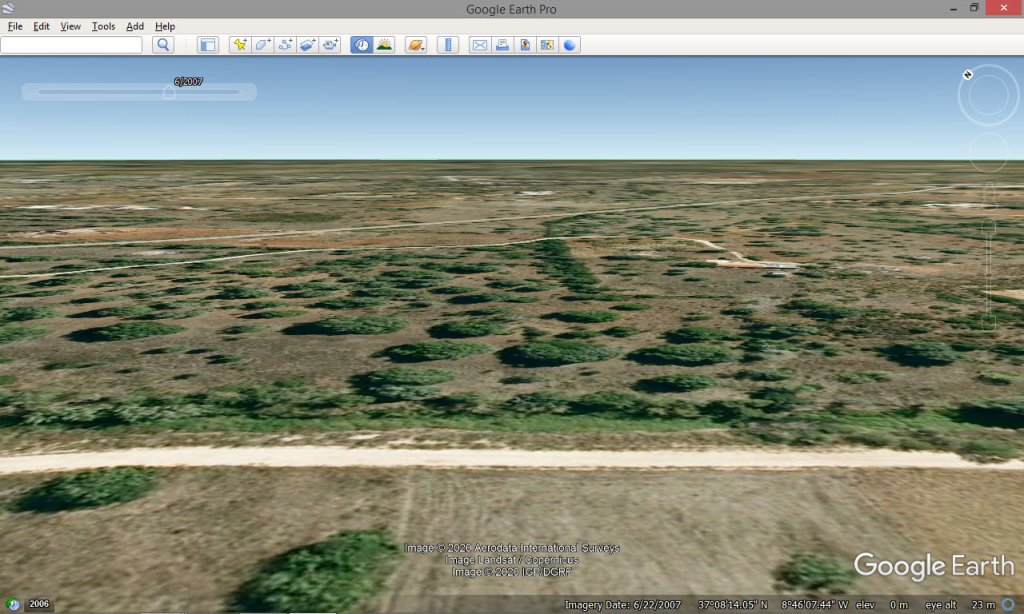Viewport: 1024px width, 614px height.
Task: Add a polygon with toolbar icon
Action: (x=262, y=45)
